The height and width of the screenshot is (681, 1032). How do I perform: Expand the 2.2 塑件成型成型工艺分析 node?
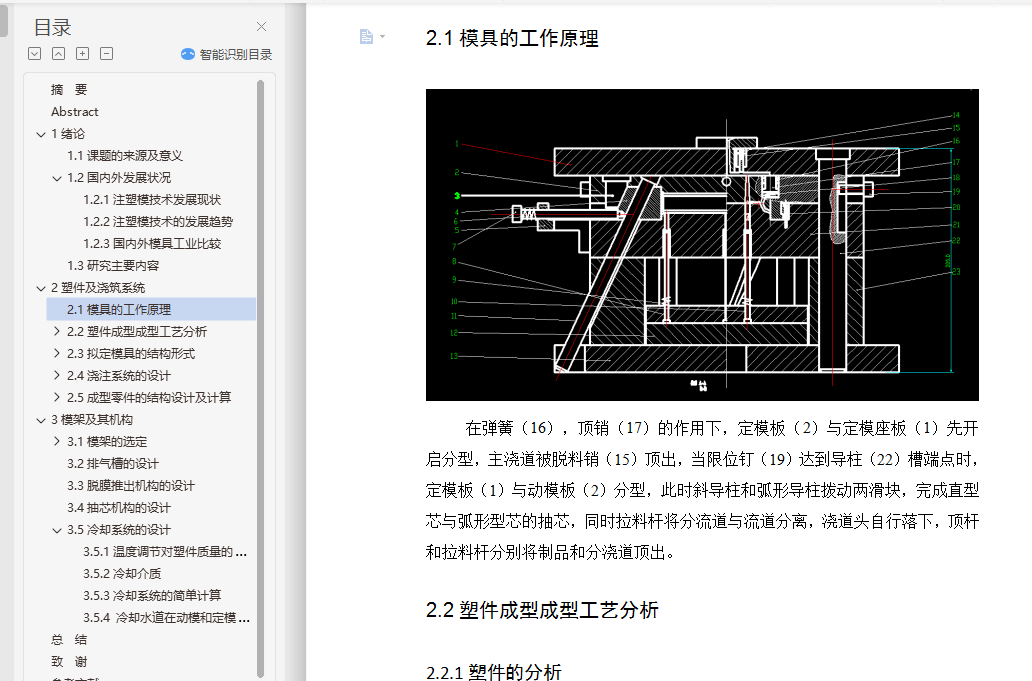click(57, 332)
